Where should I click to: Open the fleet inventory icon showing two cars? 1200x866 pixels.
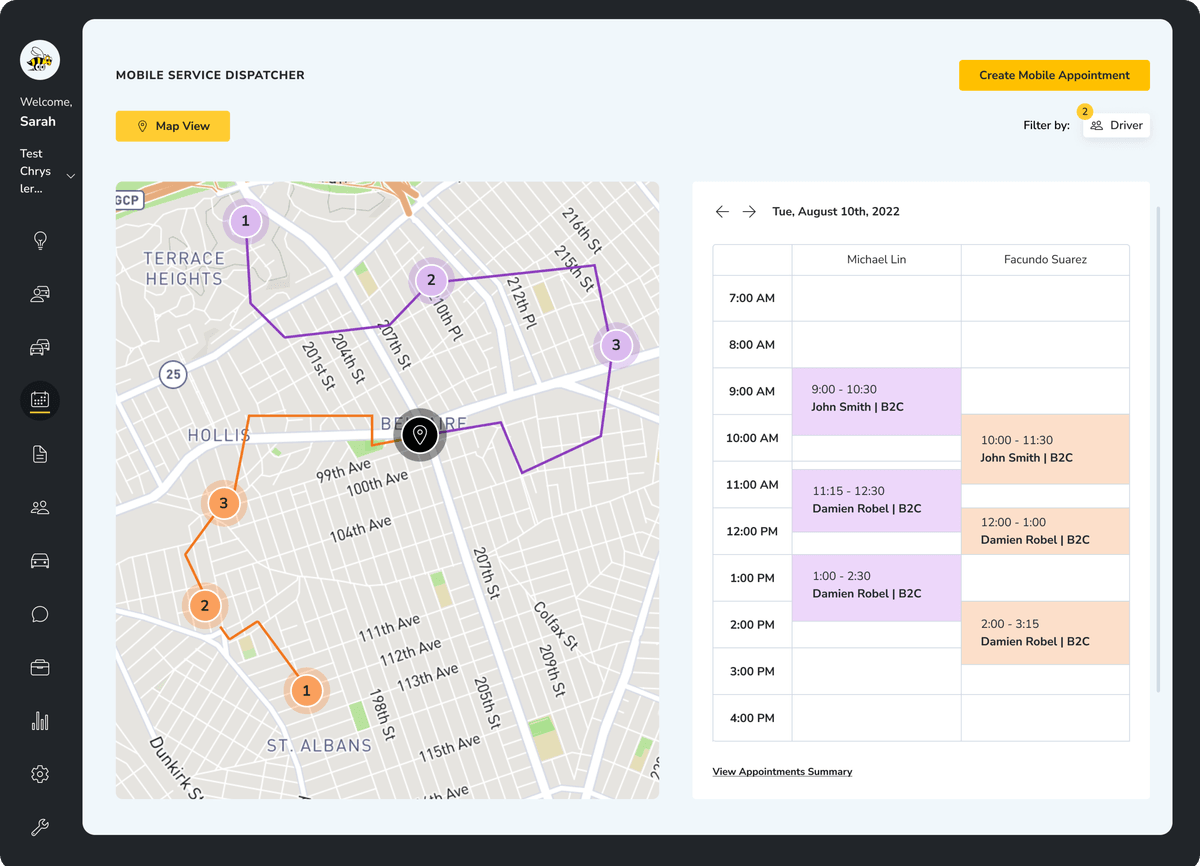pyautogui.click(x=40, y=347)
